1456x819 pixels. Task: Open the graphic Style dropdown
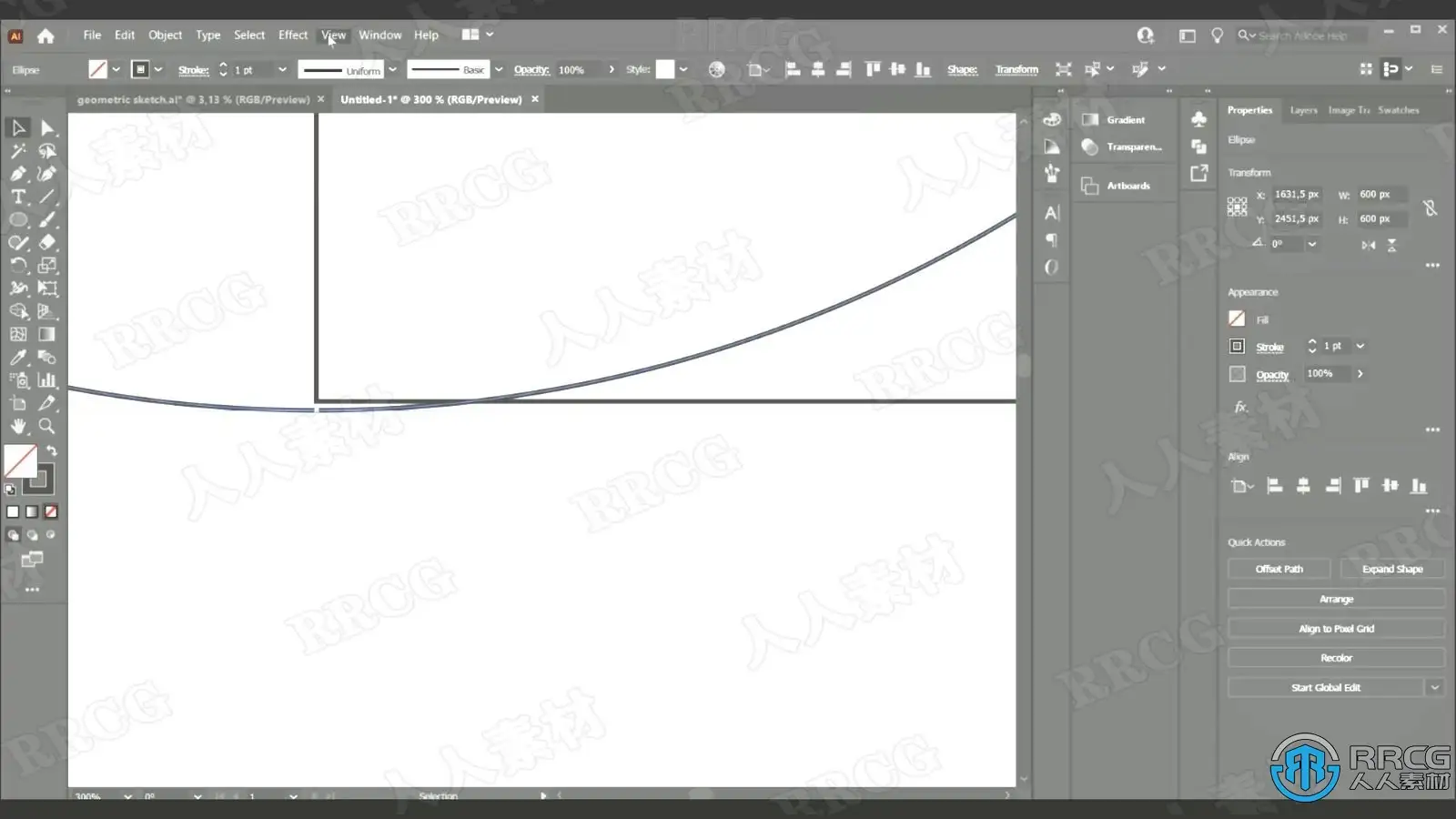(x=683, y=70)
